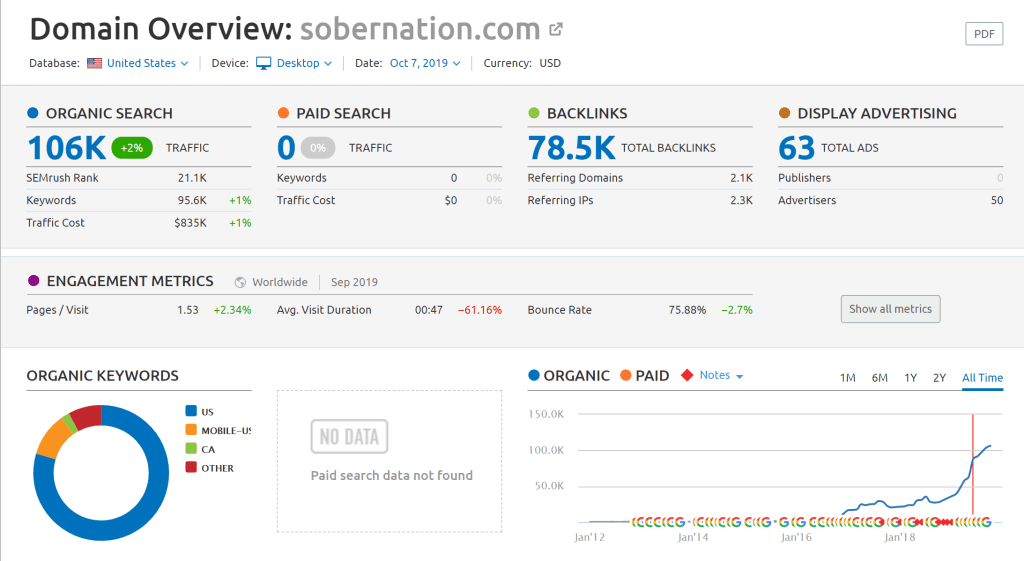Click the 78.5K total backlinks value
The height and width of the screenshot is (561, 1024).
pyautogui.click(x=571, y=148)
